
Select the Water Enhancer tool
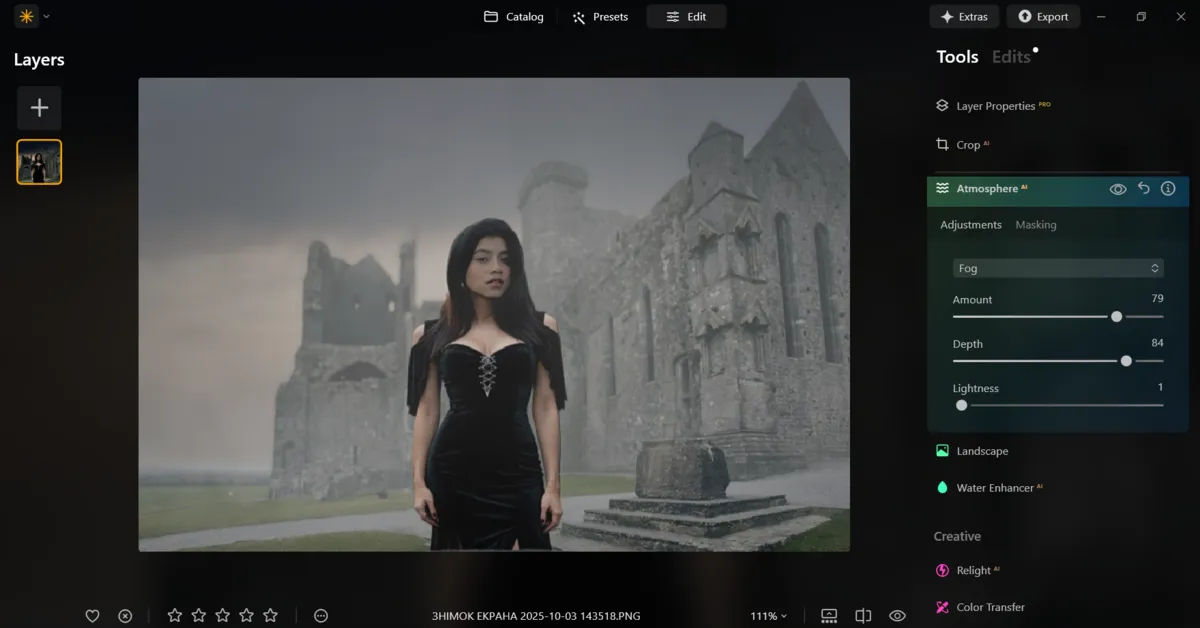tap(994, 488)
